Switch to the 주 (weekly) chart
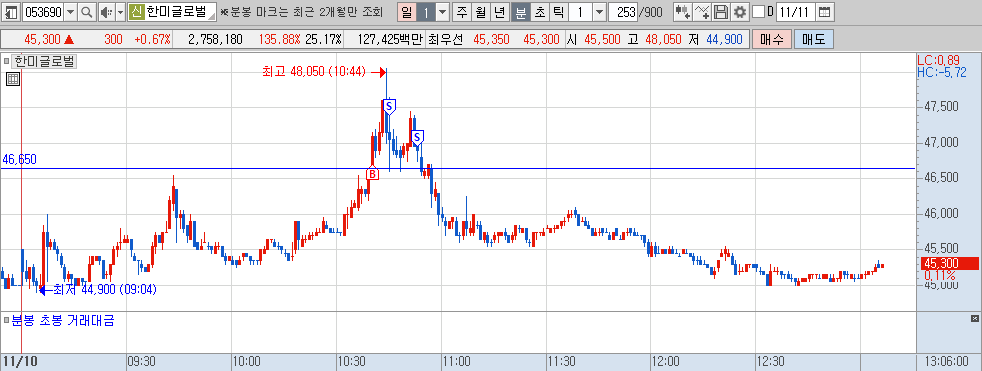Viewport: 982px width, 371px height. coord(462,12)
